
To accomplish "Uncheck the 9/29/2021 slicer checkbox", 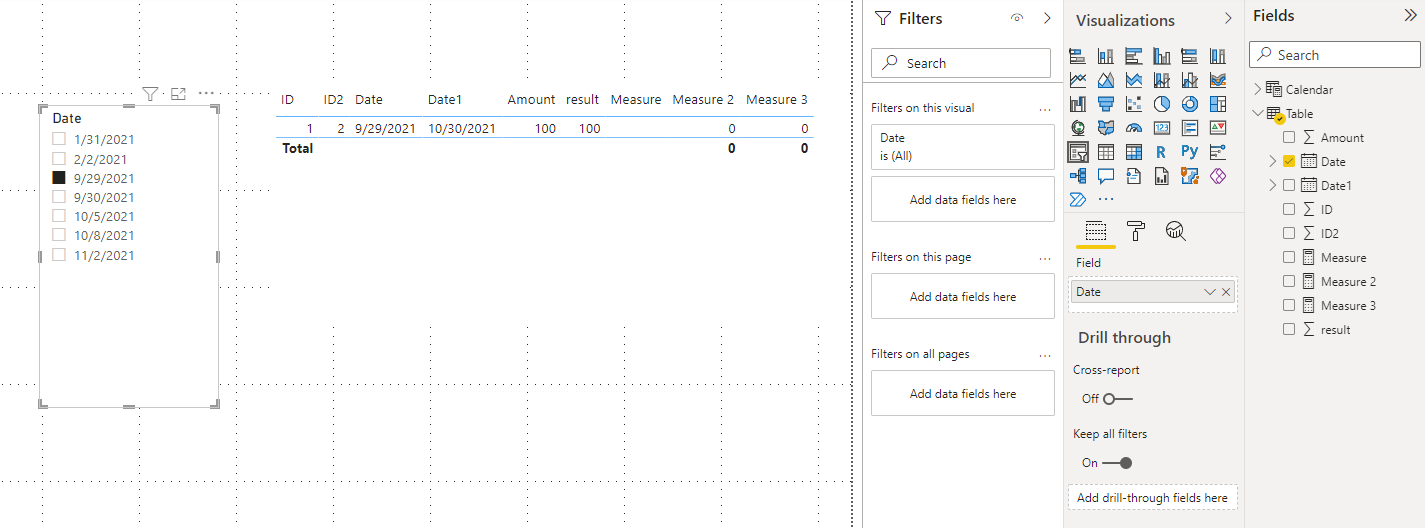I will click(x=59, y=178).
